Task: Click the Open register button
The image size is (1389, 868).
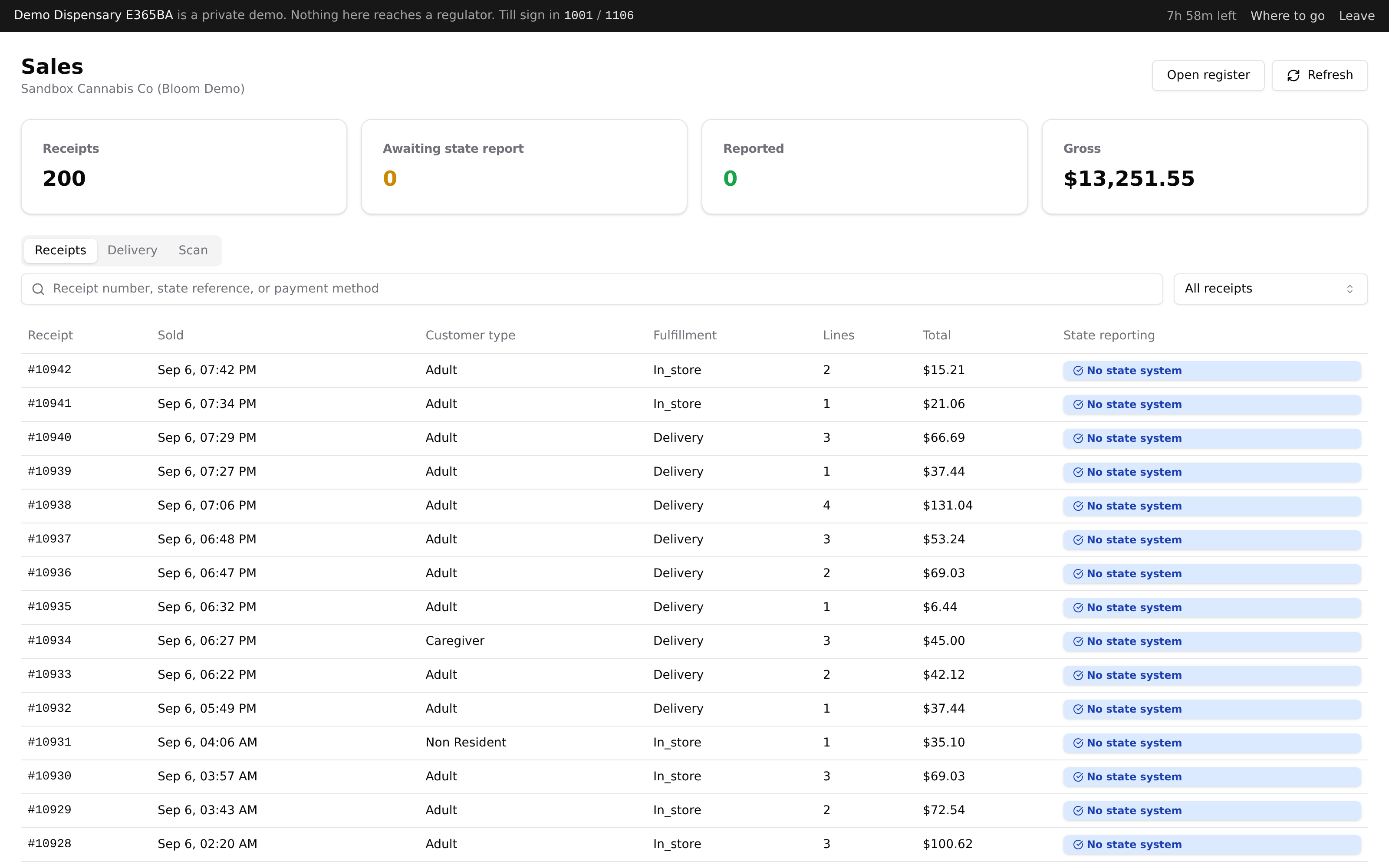Action: (x=1208, y=75)
